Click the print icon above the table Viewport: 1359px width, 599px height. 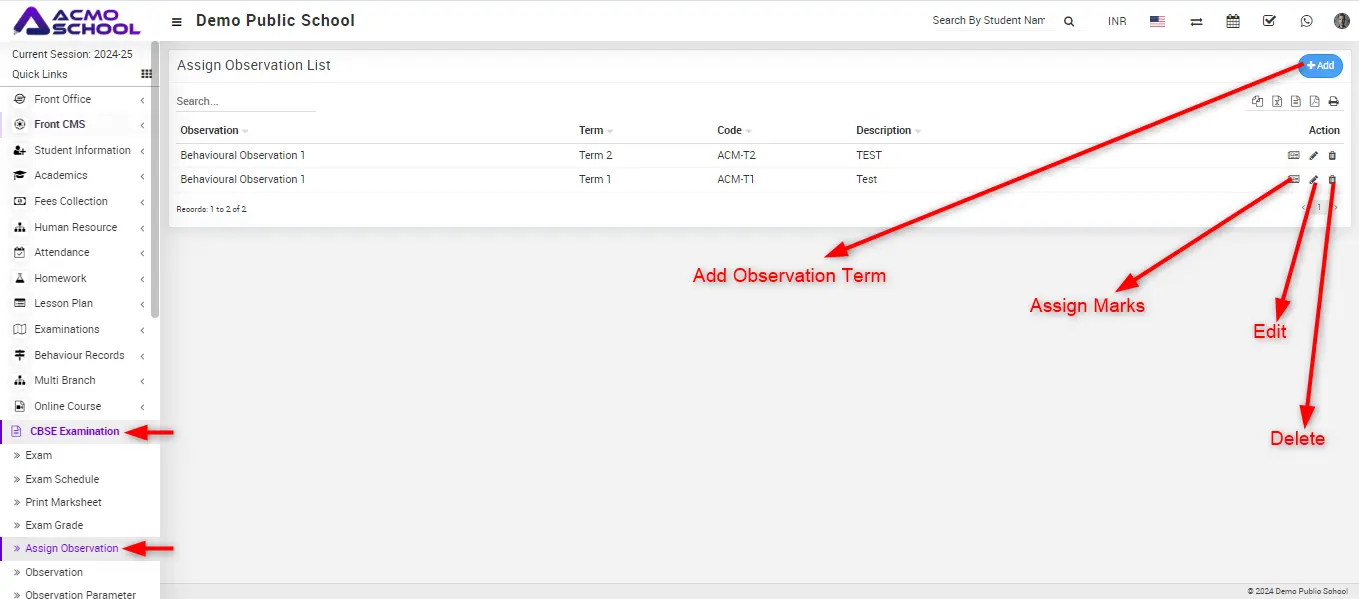pyautogui.click(x=1333, y=102)
